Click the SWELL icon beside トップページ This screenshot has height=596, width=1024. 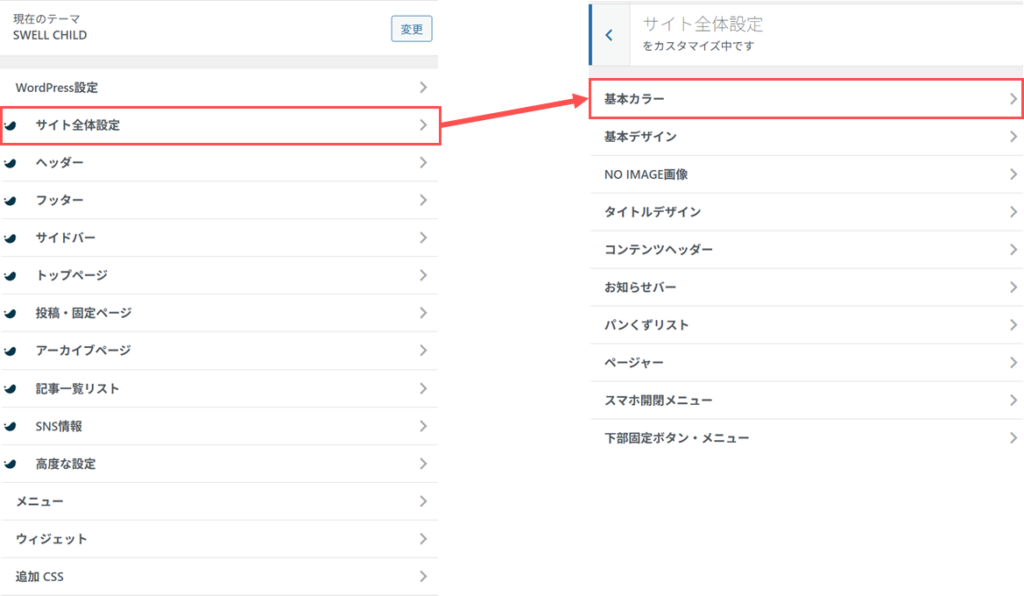click(10, 276)
